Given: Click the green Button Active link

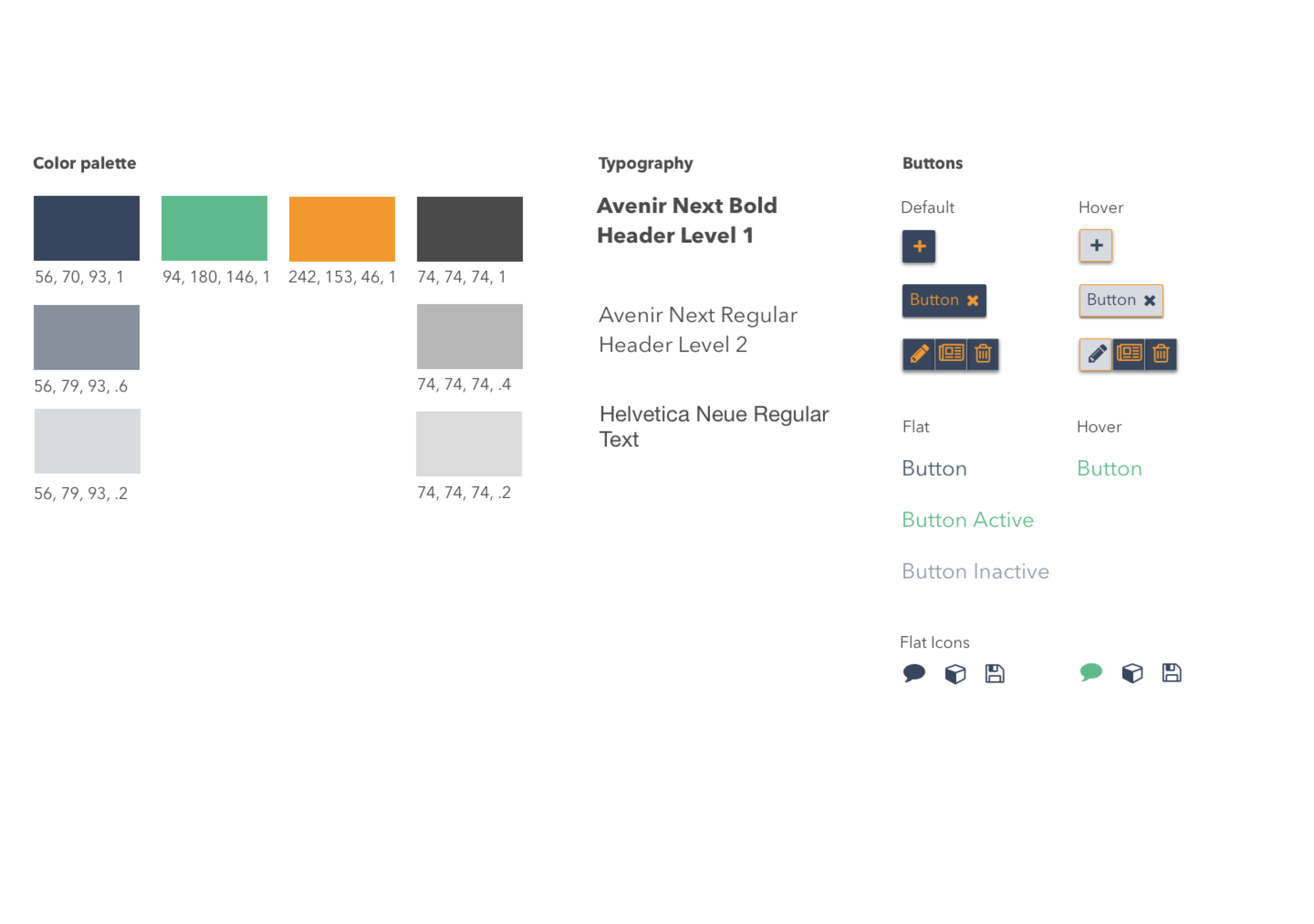Looking at the screenshot, I should point(967,520).
